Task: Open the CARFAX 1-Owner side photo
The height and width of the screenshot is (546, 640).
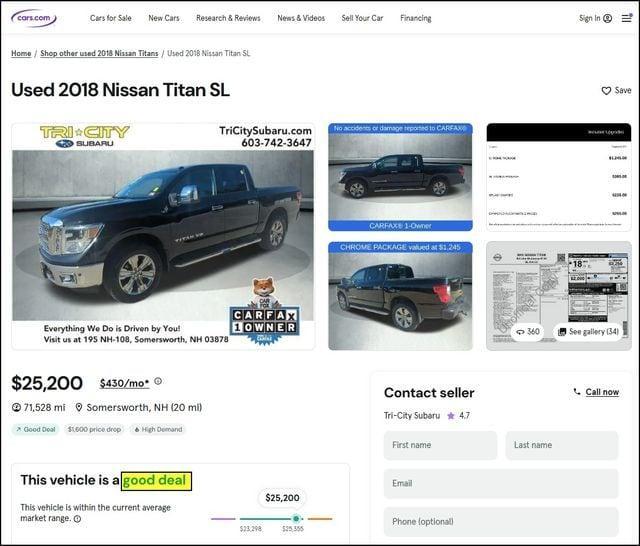Action: [x=400, y=177]
